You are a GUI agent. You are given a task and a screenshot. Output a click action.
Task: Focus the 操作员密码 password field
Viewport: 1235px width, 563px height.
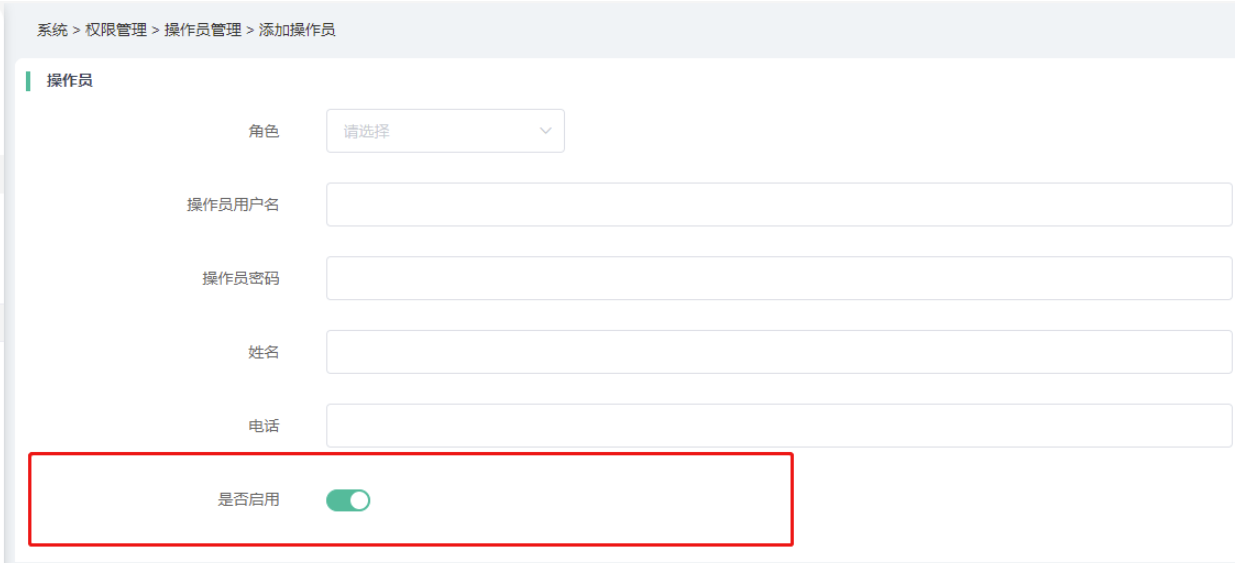778,278
